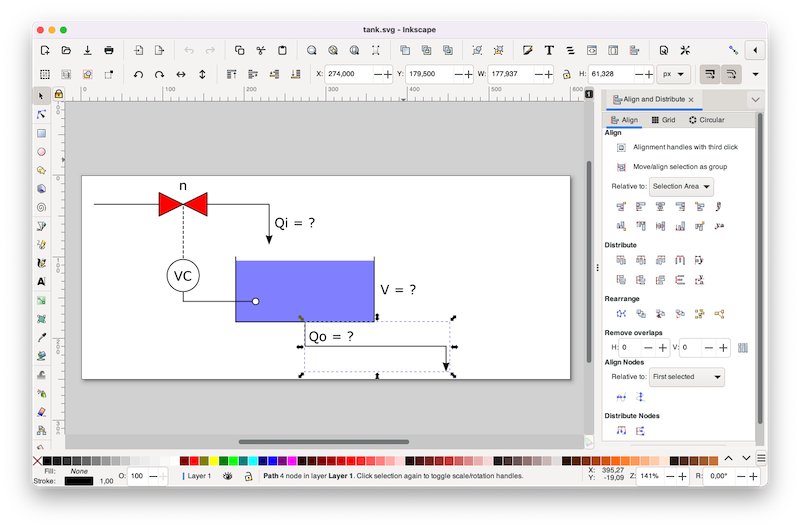Click the Remove overlaps apply icon
Viewport: 800px width, 529px height.
point(742,347)
